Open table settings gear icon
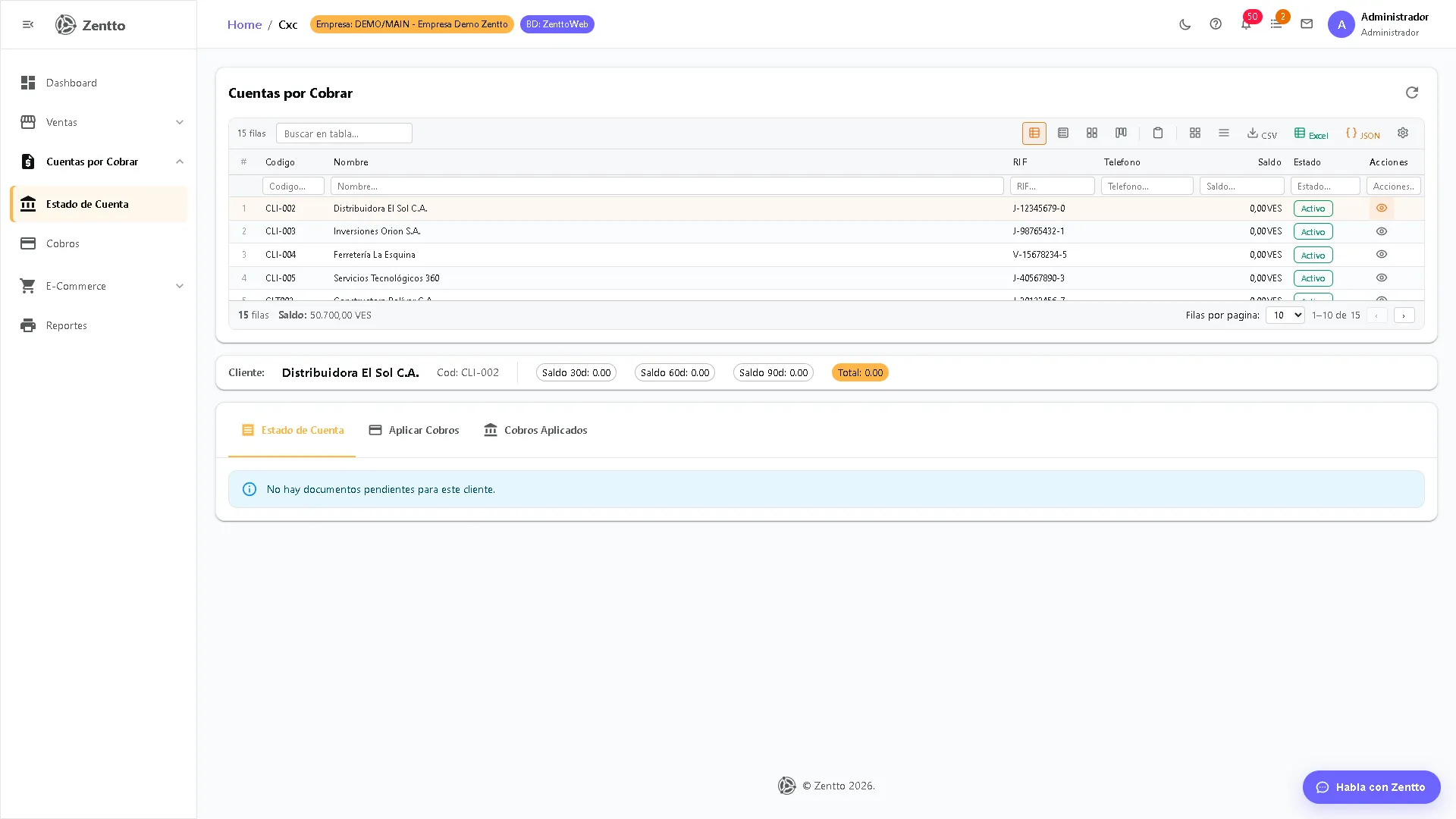Image resolution: width=1456 pixels, height=819 pixels. point(1403,133)
